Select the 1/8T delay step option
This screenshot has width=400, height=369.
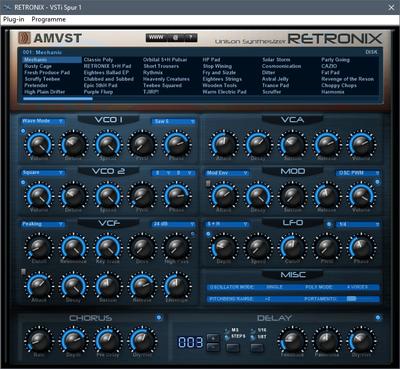(259, 337)
